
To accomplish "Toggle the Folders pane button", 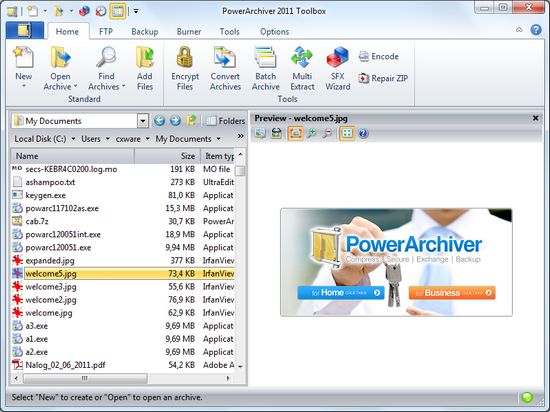I will pos(225,121).
